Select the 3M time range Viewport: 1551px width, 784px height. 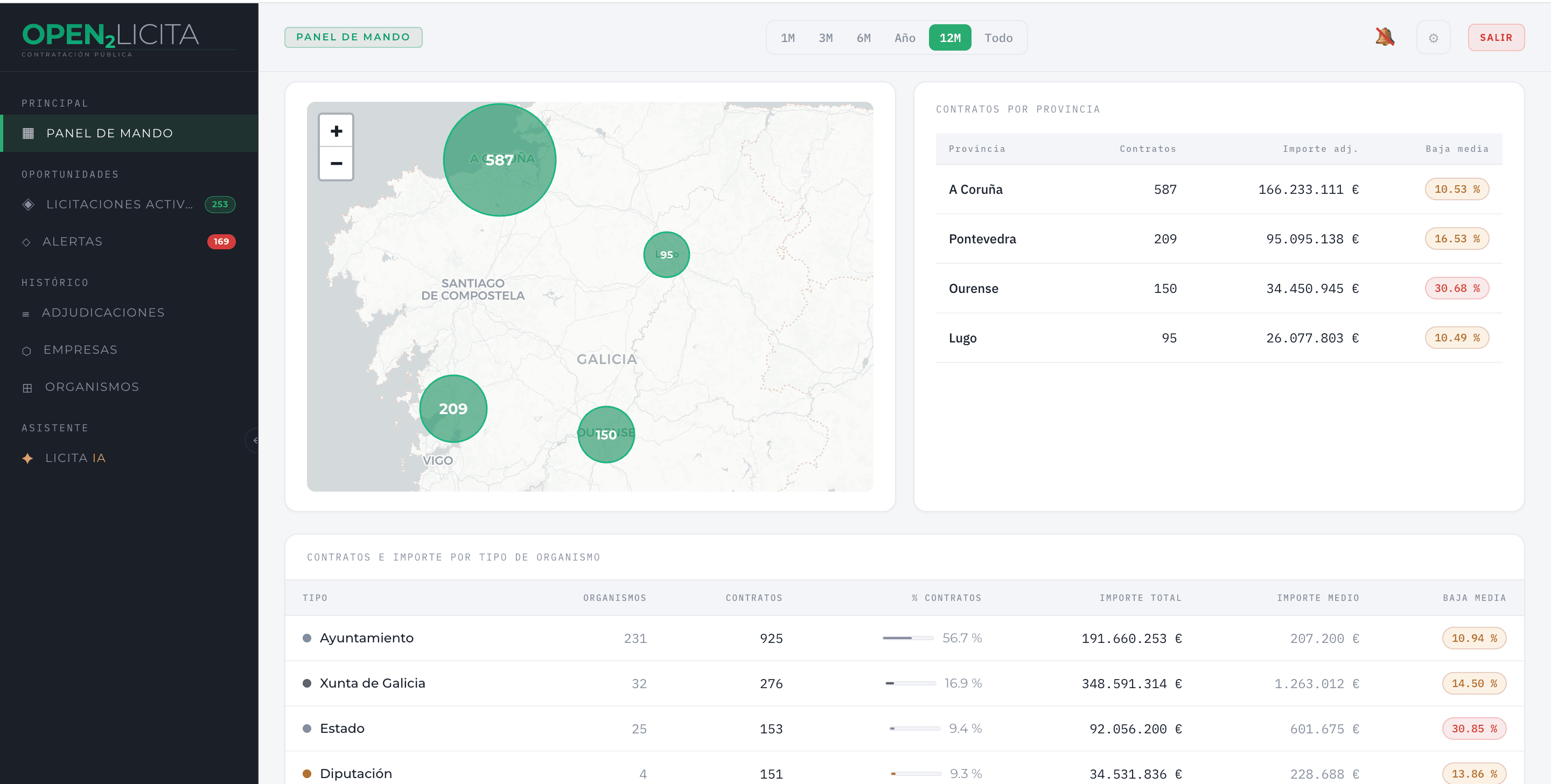click(826, 38)
